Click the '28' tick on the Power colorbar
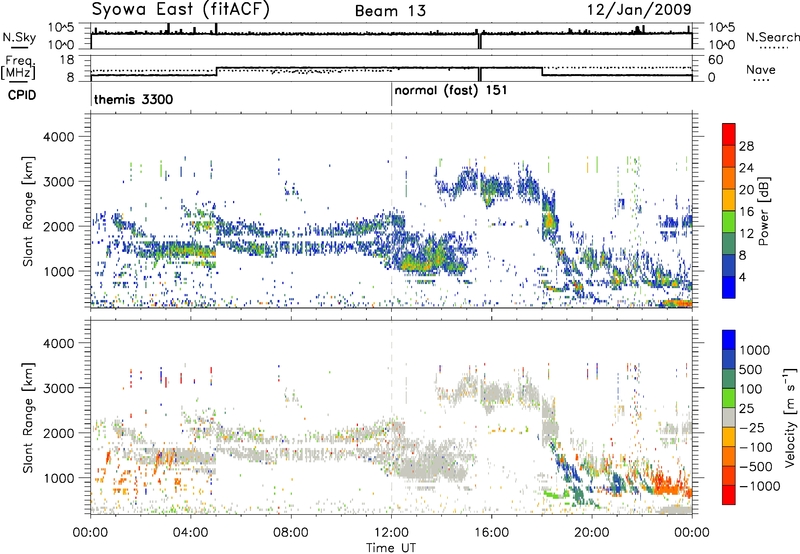 [746, 146]
